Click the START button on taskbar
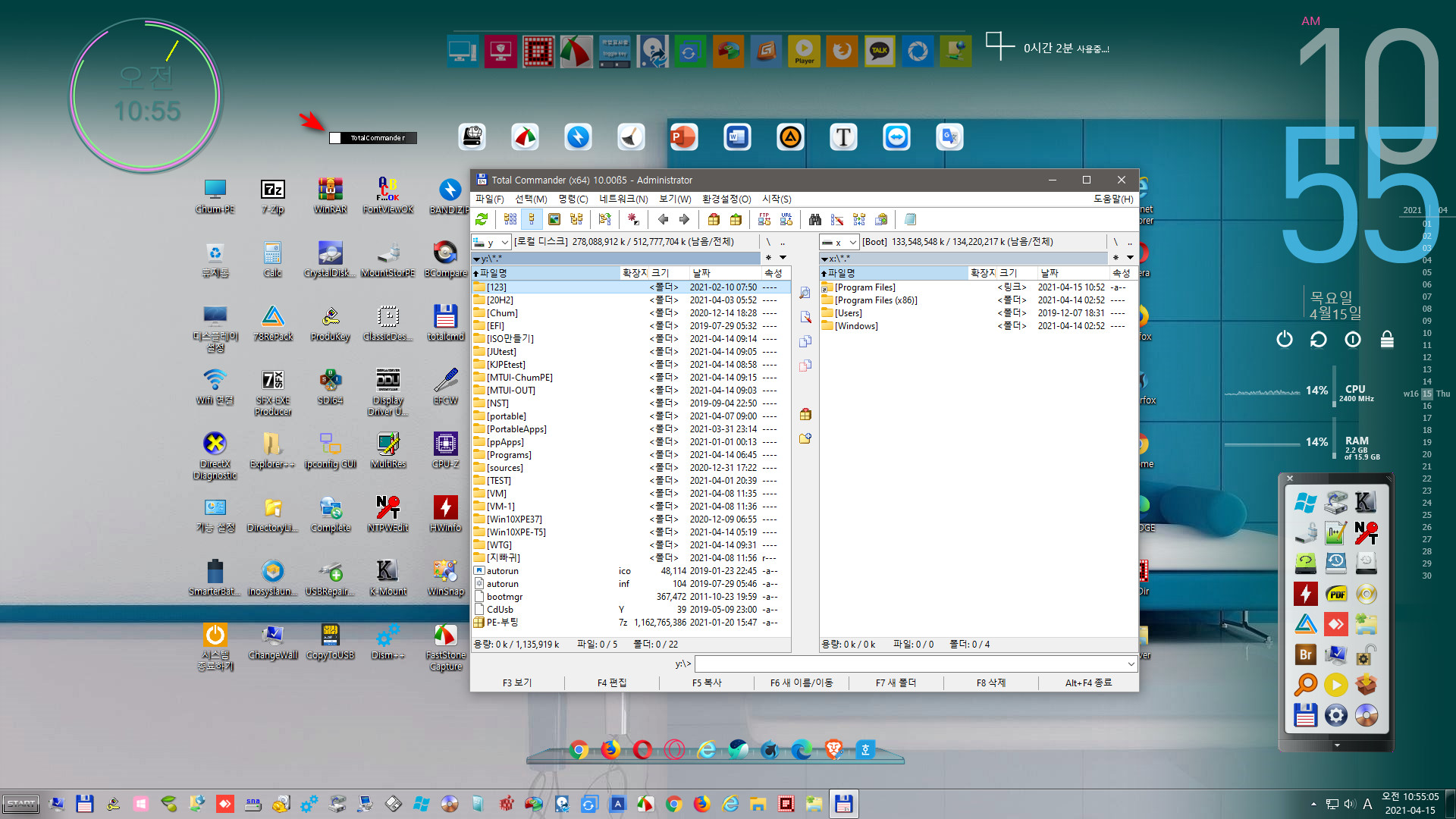The width and height of the screenshot is (1456, 819). click(x=20, y=804)
